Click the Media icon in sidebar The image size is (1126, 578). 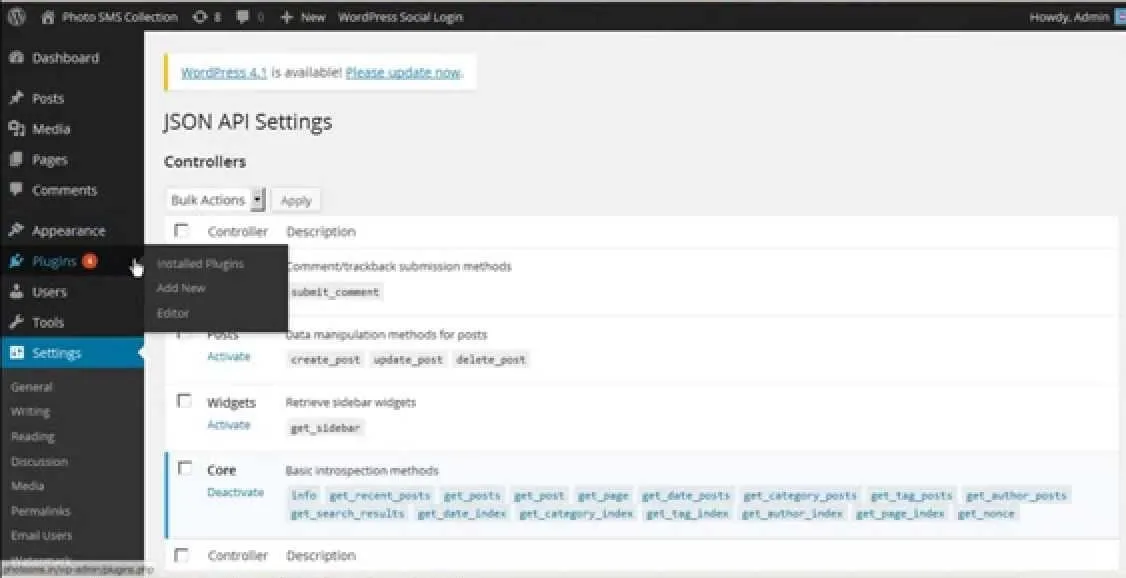click(17, 129)
